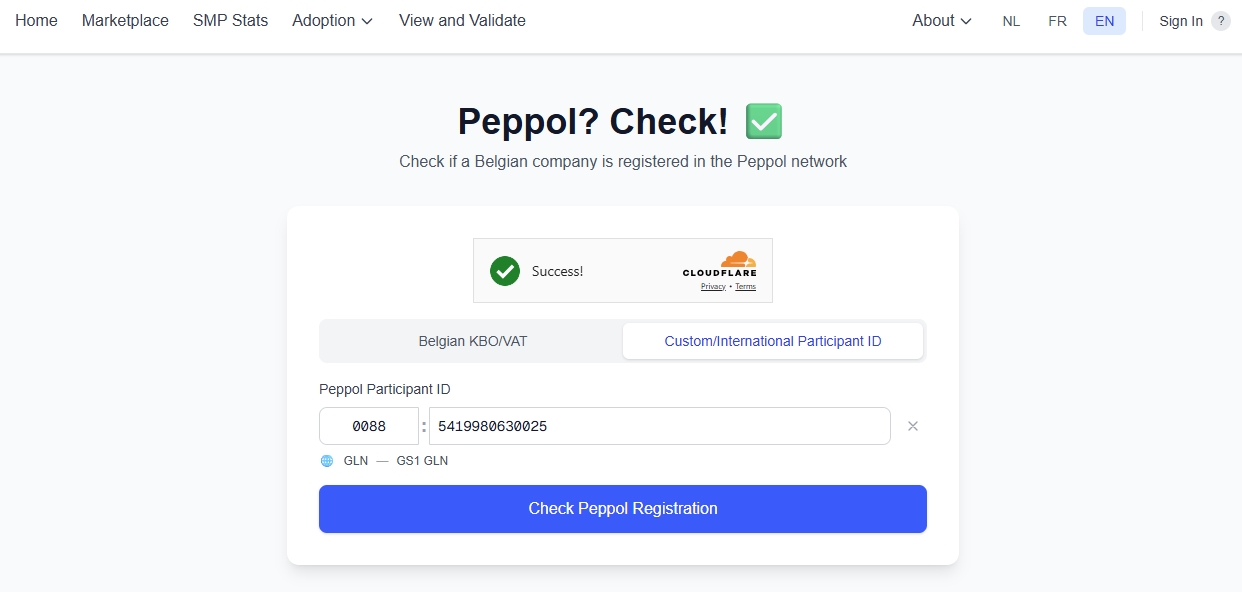Open the Cloudflare Privacy link
Screen dimensions: 1242x592
(713, 287)
